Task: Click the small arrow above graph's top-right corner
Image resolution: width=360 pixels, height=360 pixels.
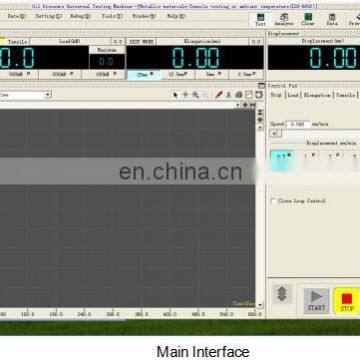Action: [x=238, y=105]
